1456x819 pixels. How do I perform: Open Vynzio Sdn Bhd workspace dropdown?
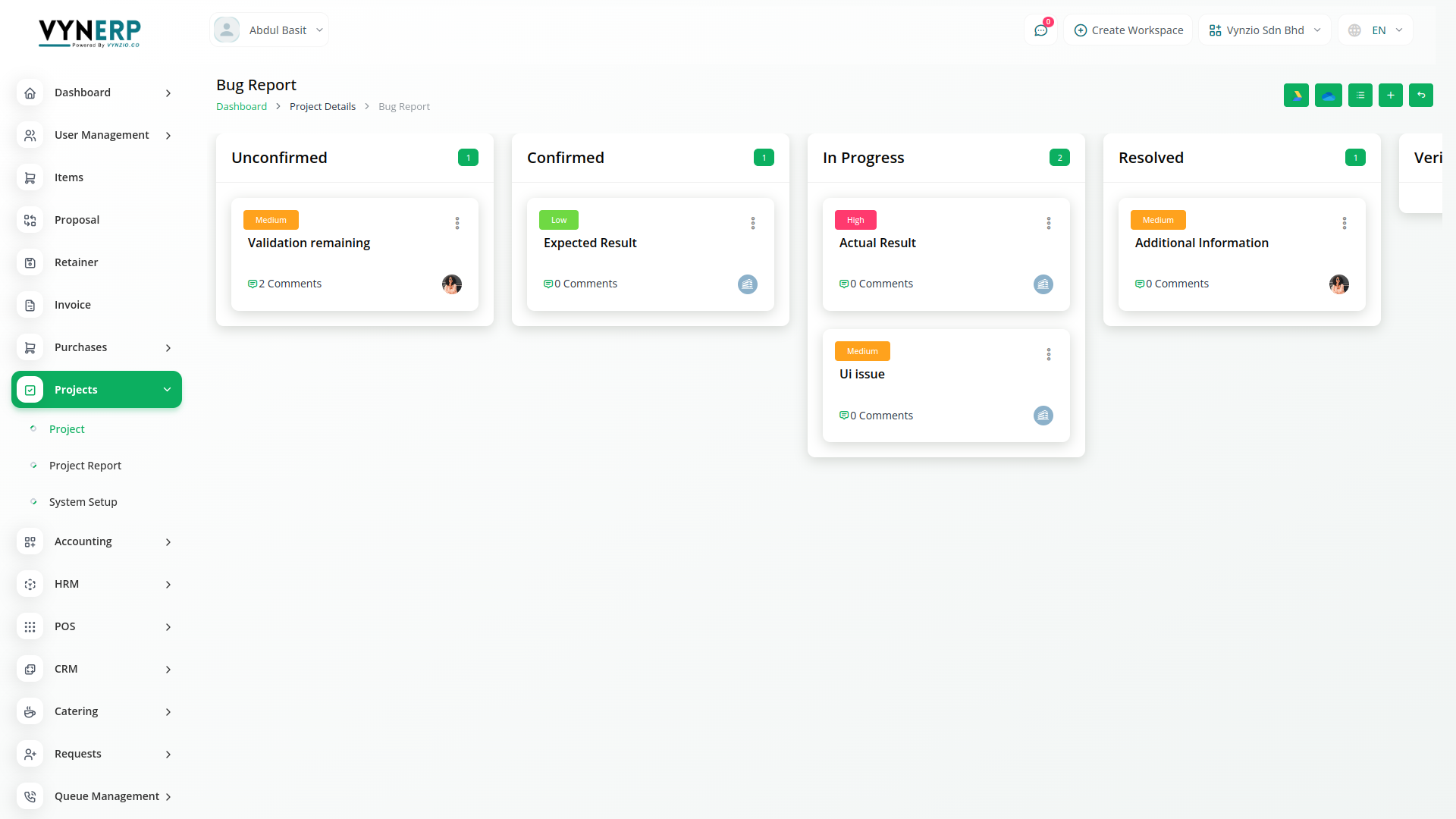point(1264,30)
